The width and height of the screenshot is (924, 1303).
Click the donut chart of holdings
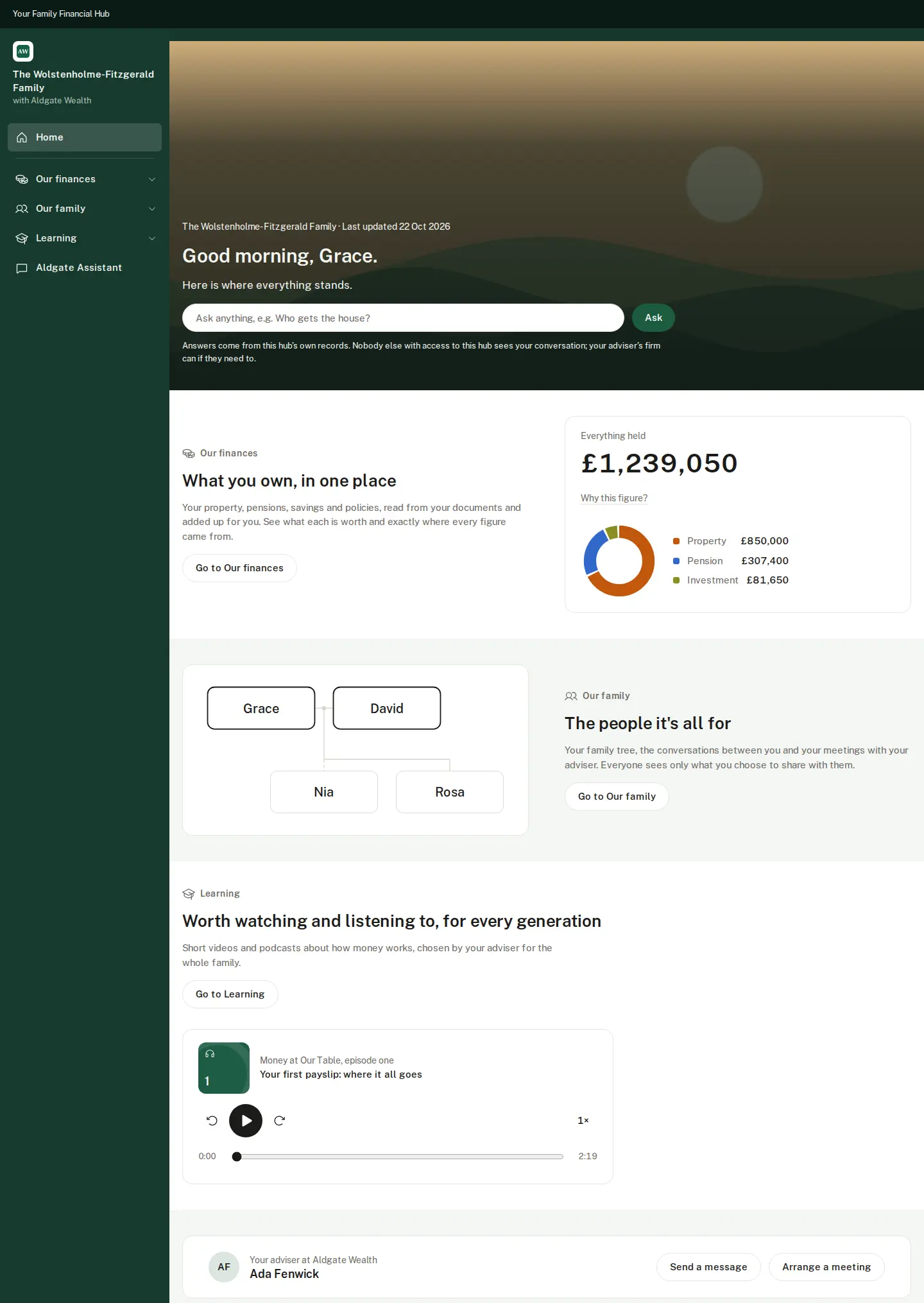[619, 560]
